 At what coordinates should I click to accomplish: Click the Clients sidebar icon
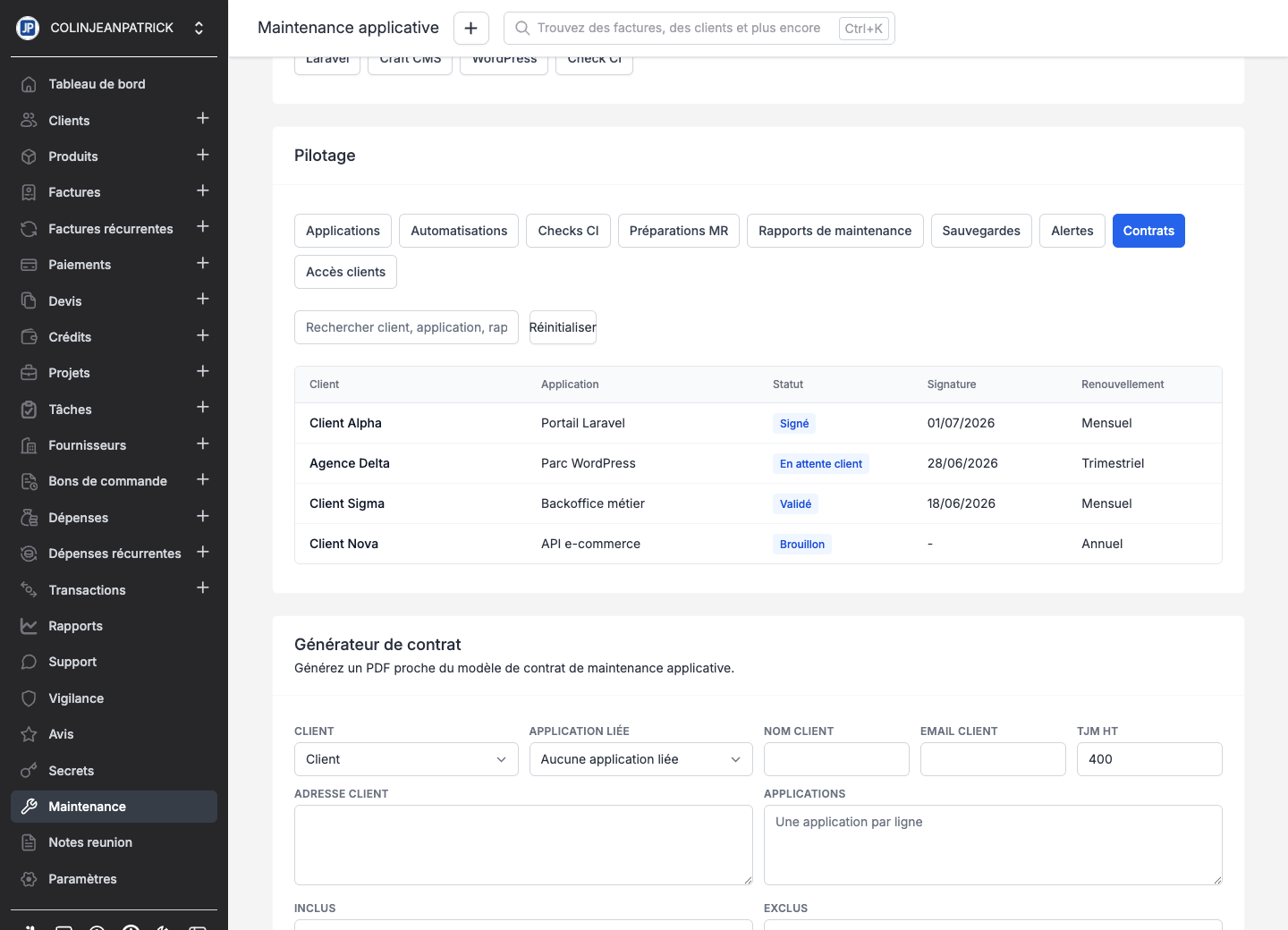coord(29,120)
